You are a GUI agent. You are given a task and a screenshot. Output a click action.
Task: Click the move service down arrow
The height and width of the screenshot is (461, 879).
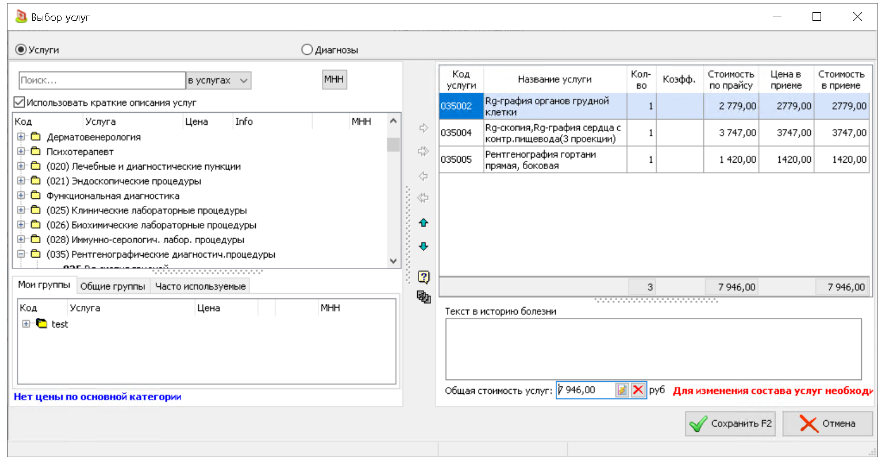click(423, 246)
